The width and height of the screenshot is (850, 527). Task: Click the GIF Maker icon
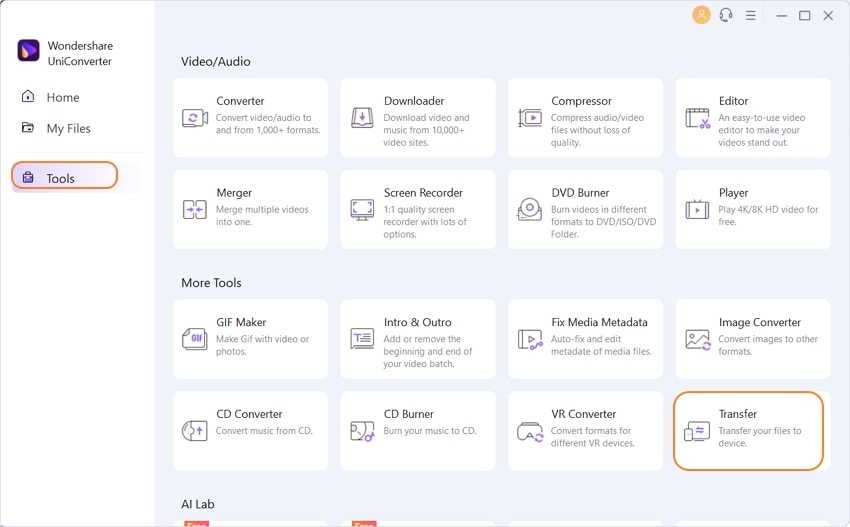point(195,339)
